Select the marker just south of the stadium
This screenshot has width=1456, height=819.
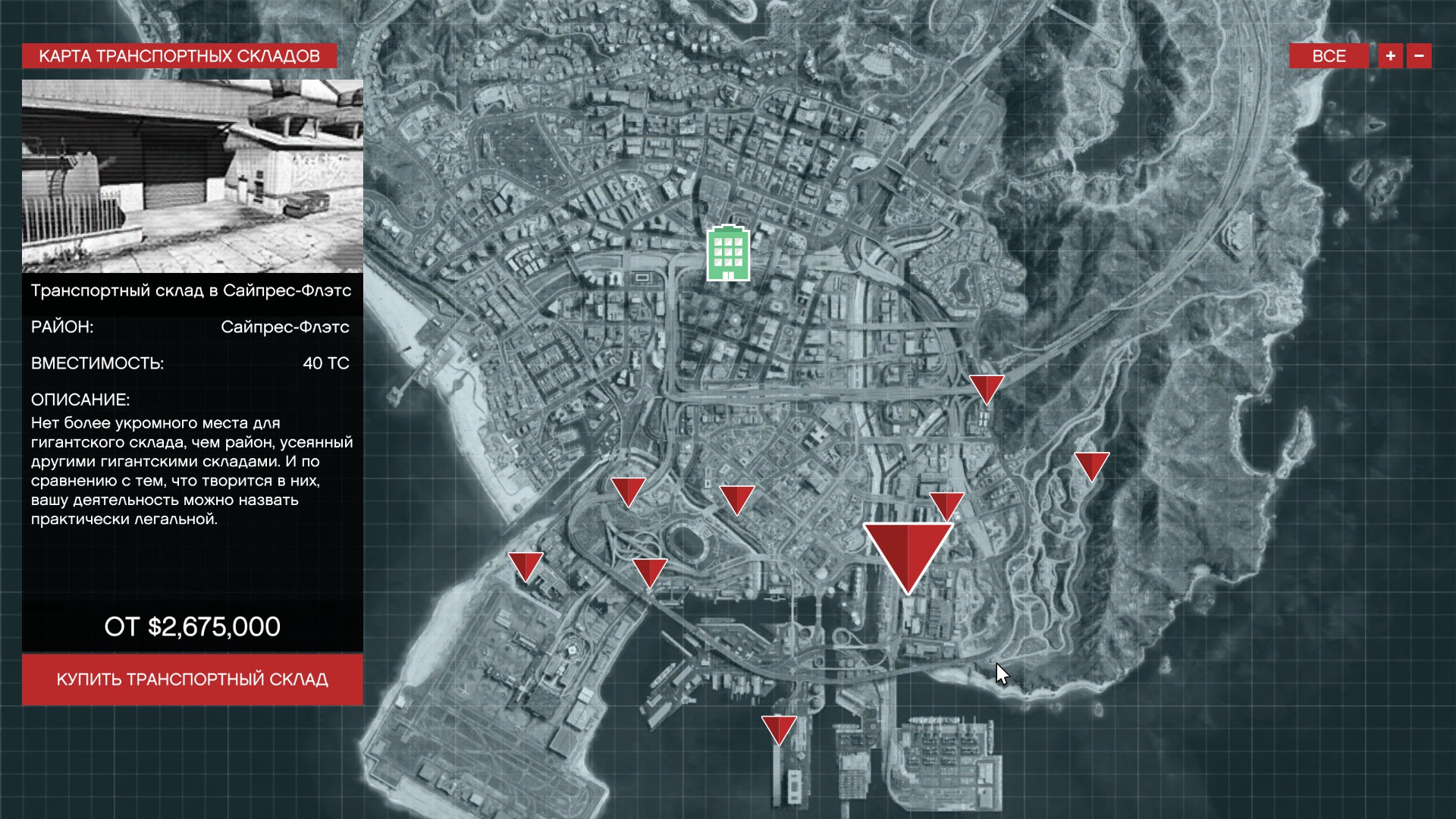[649, 573]
